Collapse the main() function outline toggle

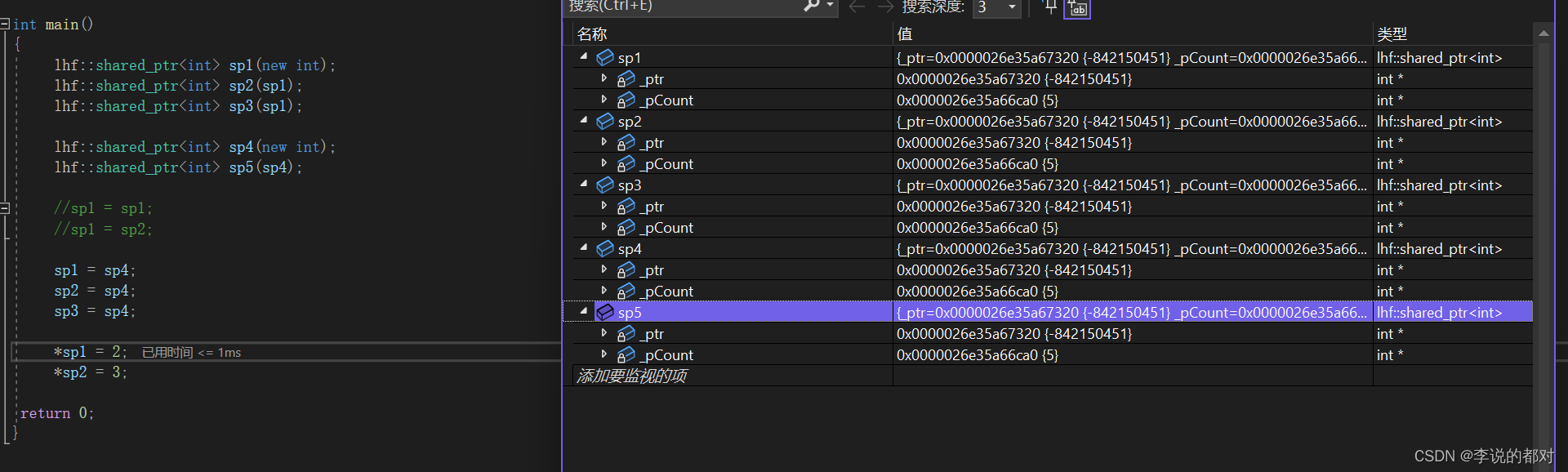(x=5, y=24)
